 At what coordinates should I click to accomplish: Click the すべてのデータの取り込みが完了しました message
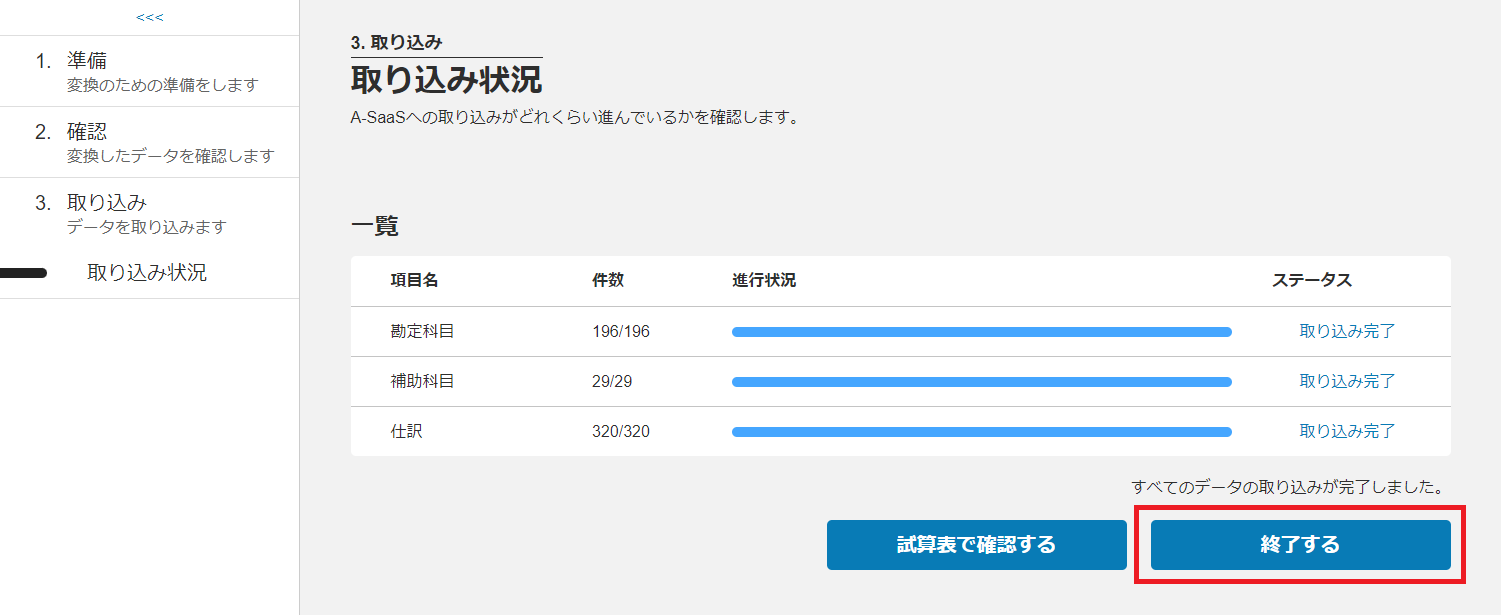(x=1289, y=487)
